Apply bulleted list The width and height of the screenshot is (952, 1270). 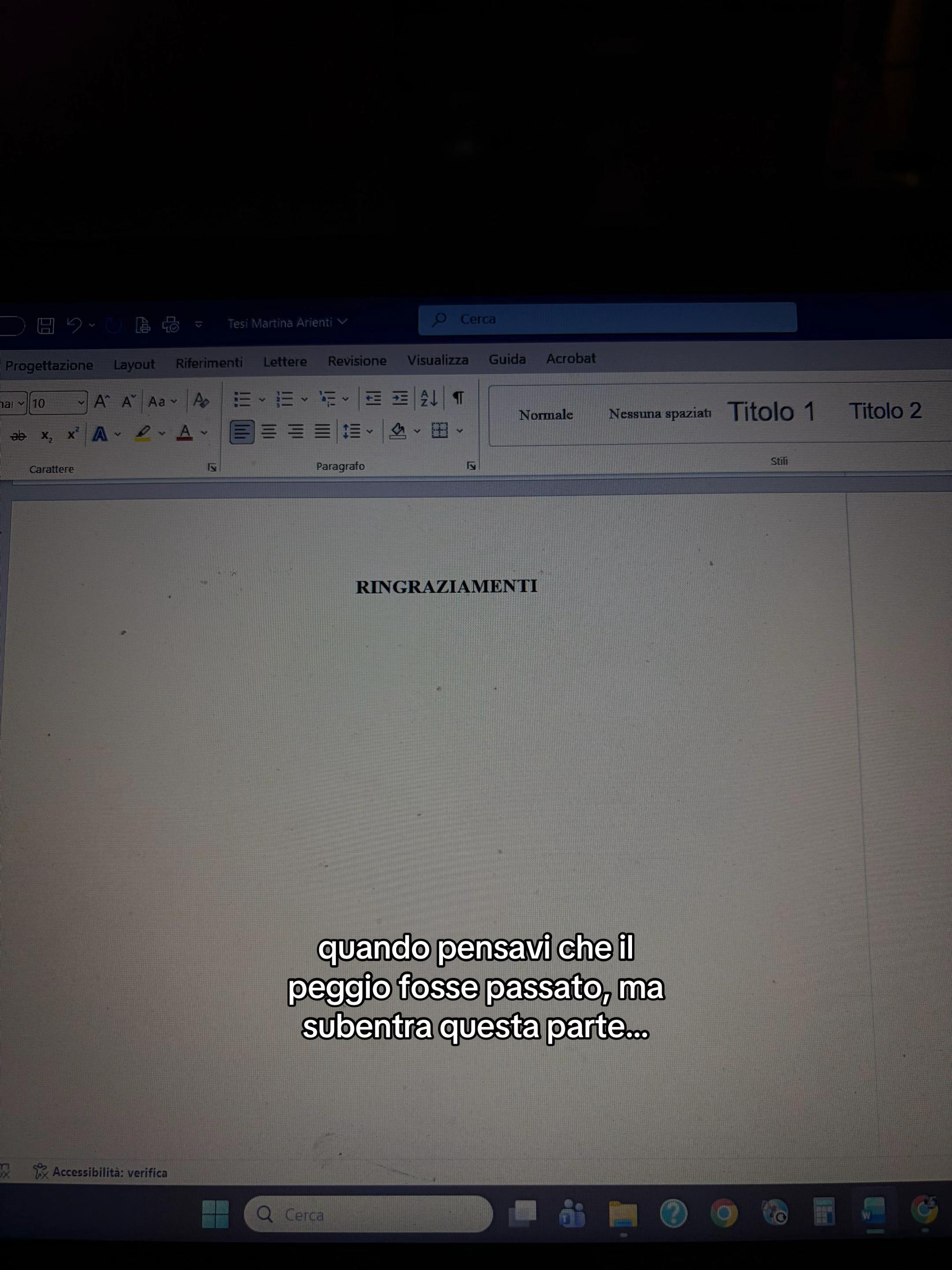pos(243,399)
